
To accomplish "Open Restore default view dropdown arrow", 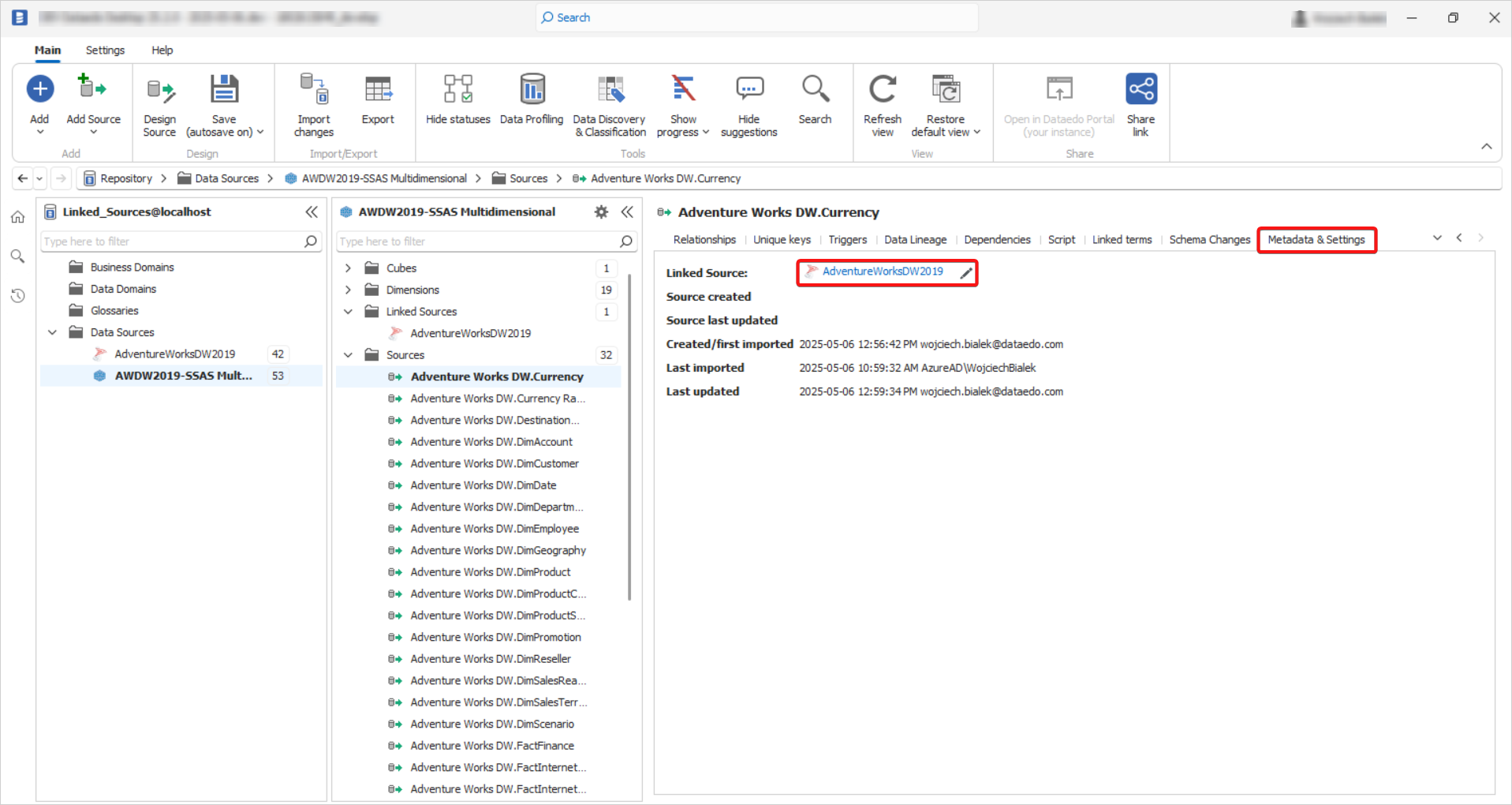I will point(976,133).
